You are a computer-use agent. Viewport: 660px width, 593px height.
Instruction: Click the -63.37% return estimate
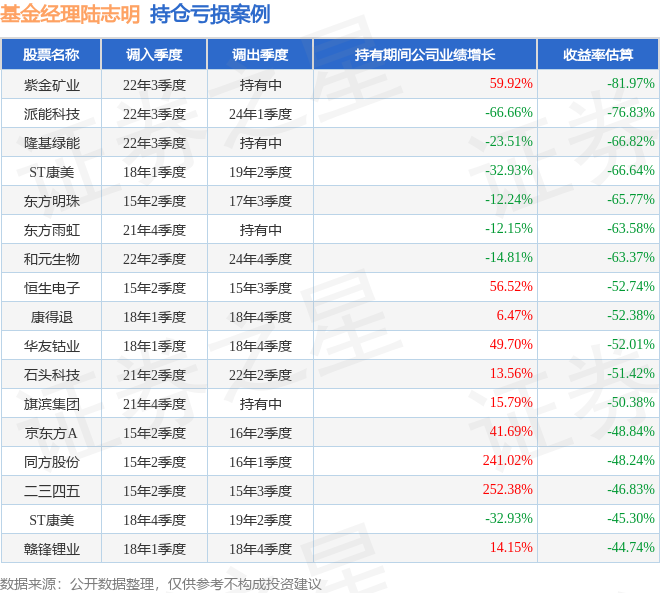coord(631,258)
